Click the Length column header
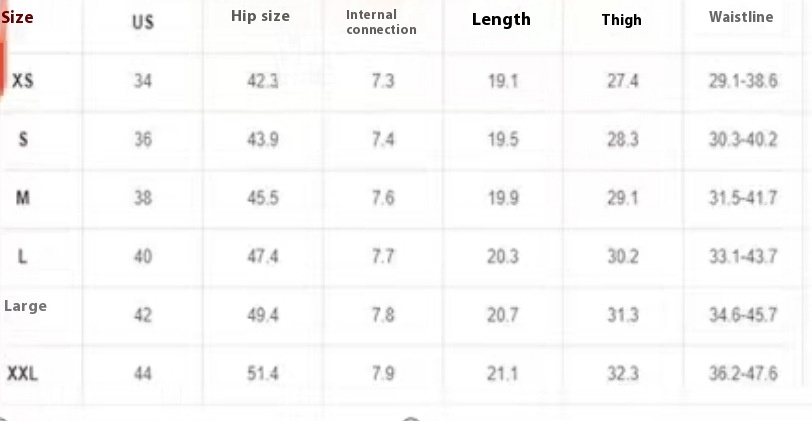 (501, 20)
